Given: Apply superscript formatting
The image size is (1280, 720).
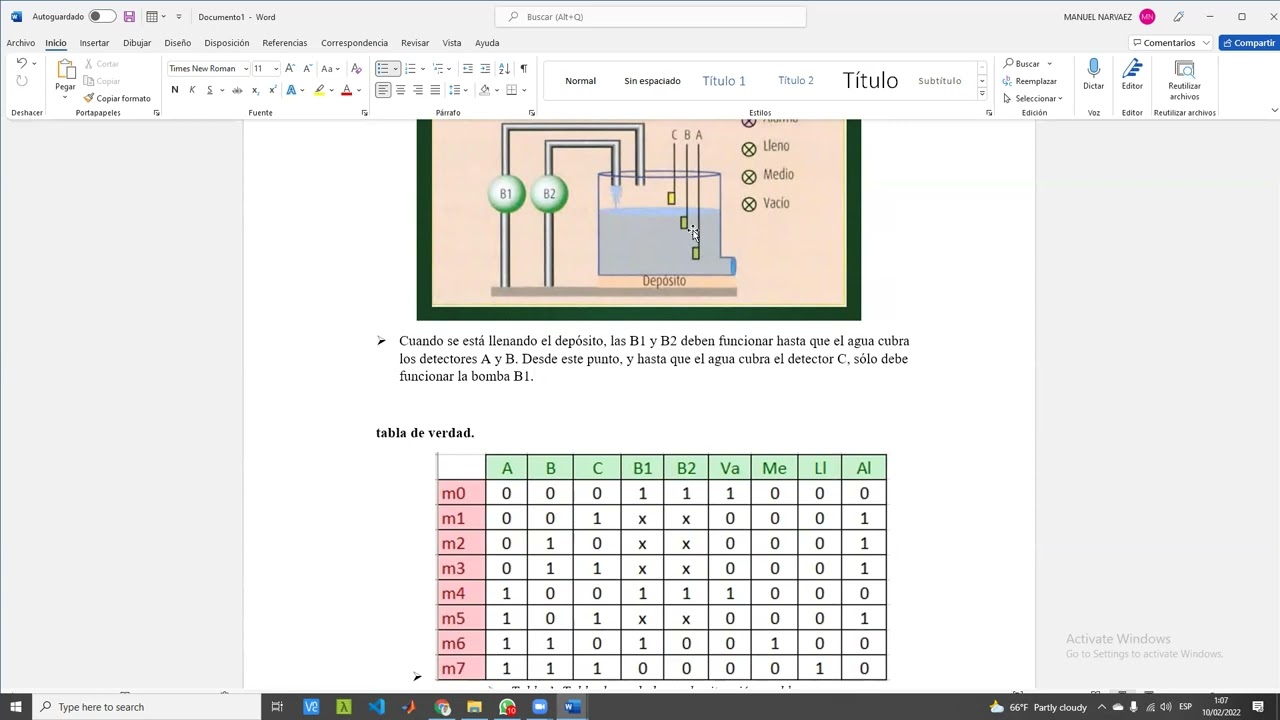Looking at the screenshot, I should (272, 90).
